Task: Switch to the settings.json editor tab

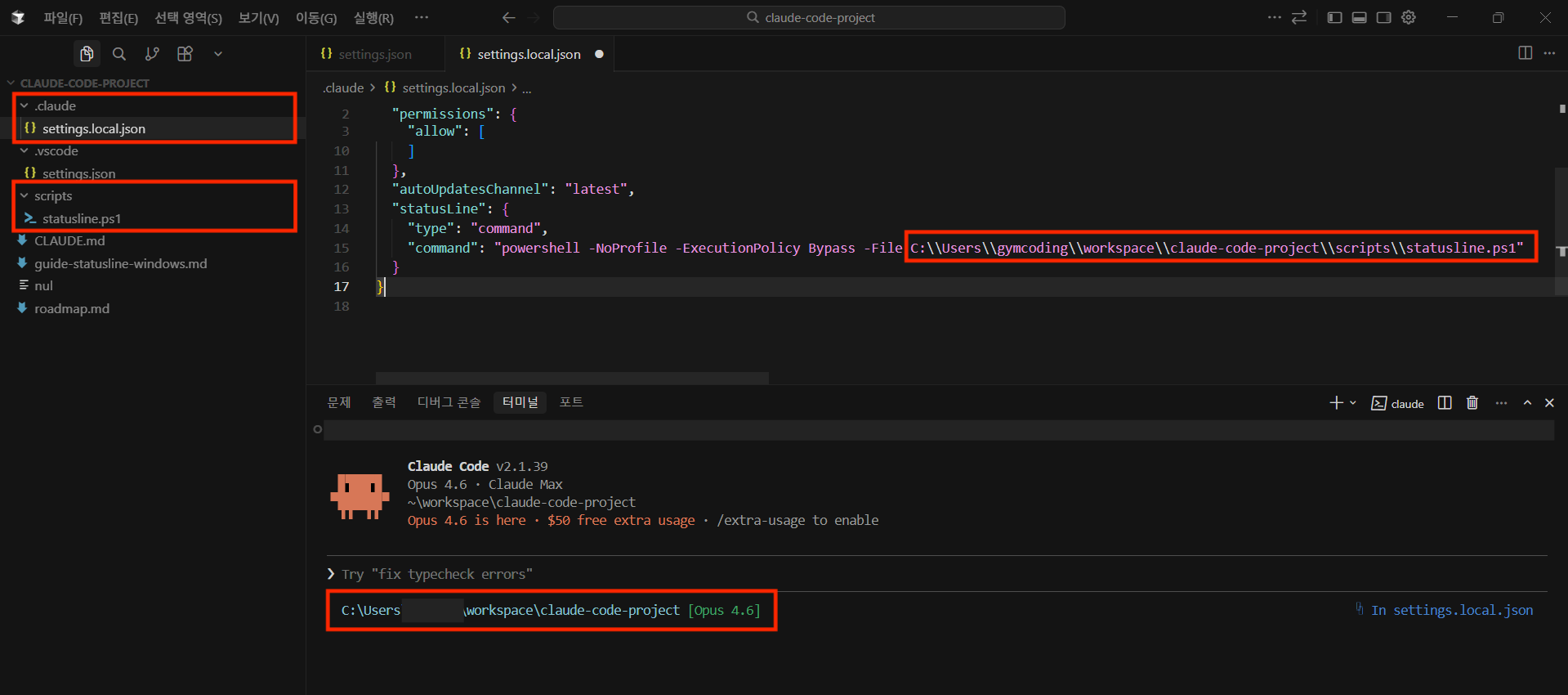Action: tap(376, 54)
